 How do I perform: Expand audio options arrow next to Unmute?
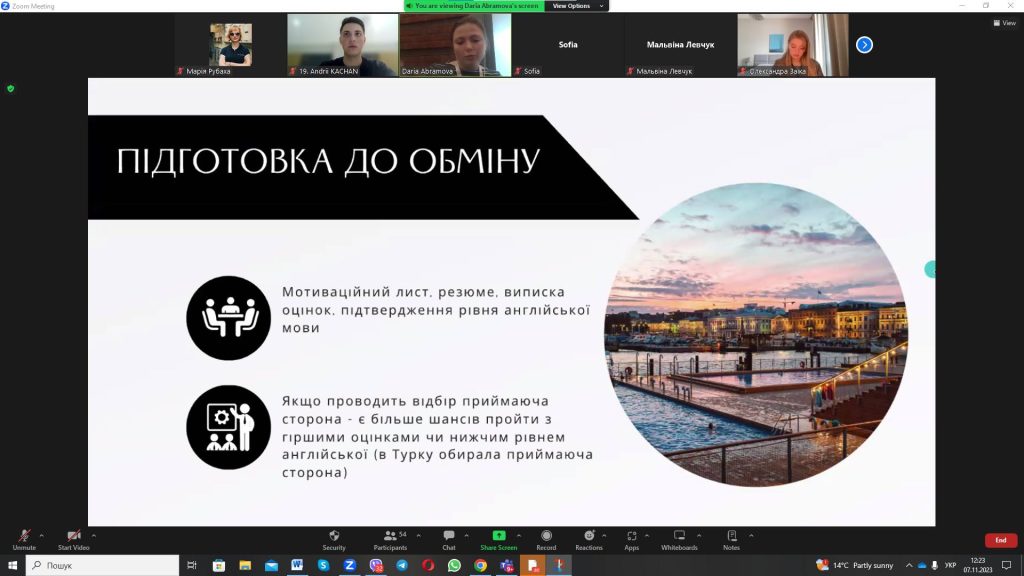click(x=43, y=532)
